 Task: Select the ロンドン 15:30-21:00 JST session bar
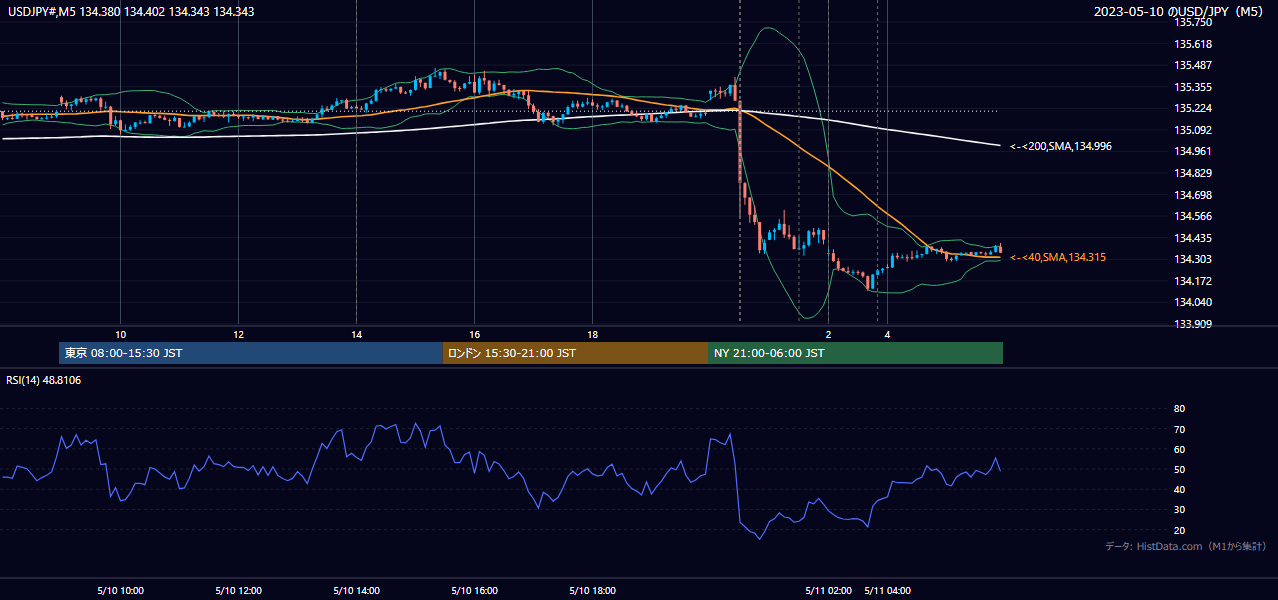click(x=575, y=353)
